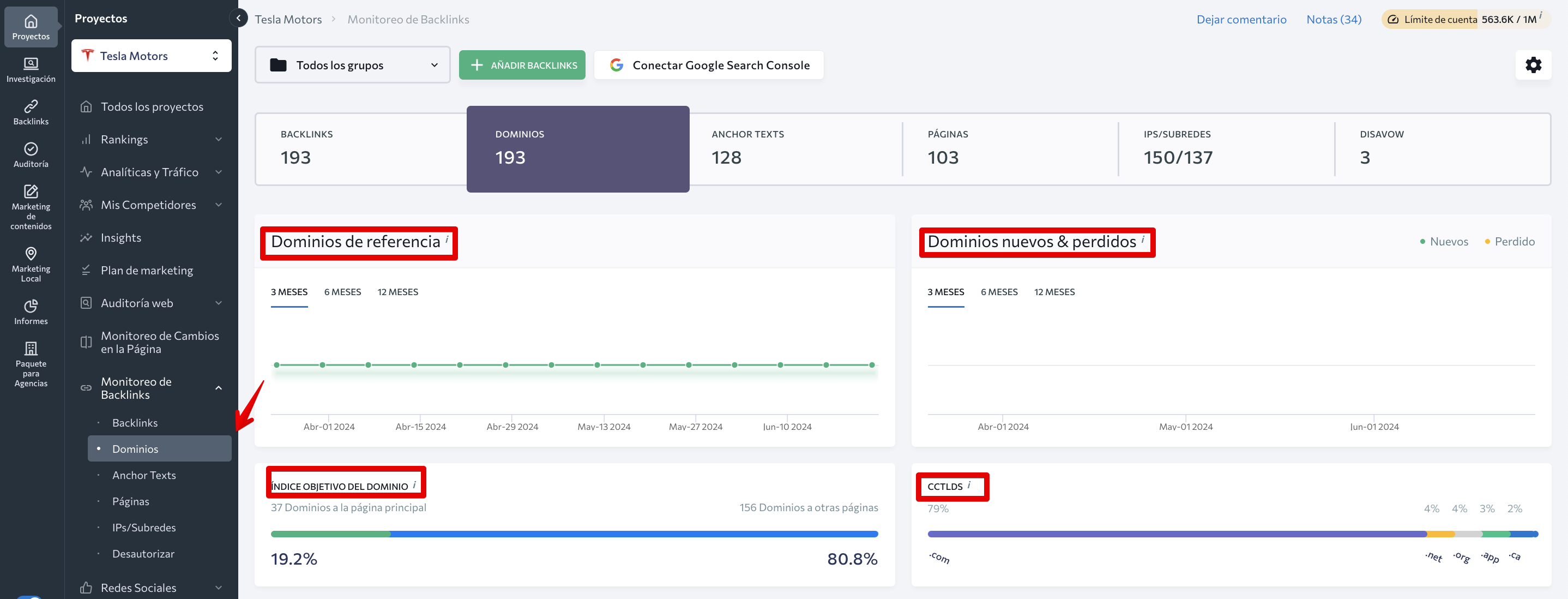Open Marketing de contenidos icon
Screen dimensions: 1568x599
31,191
